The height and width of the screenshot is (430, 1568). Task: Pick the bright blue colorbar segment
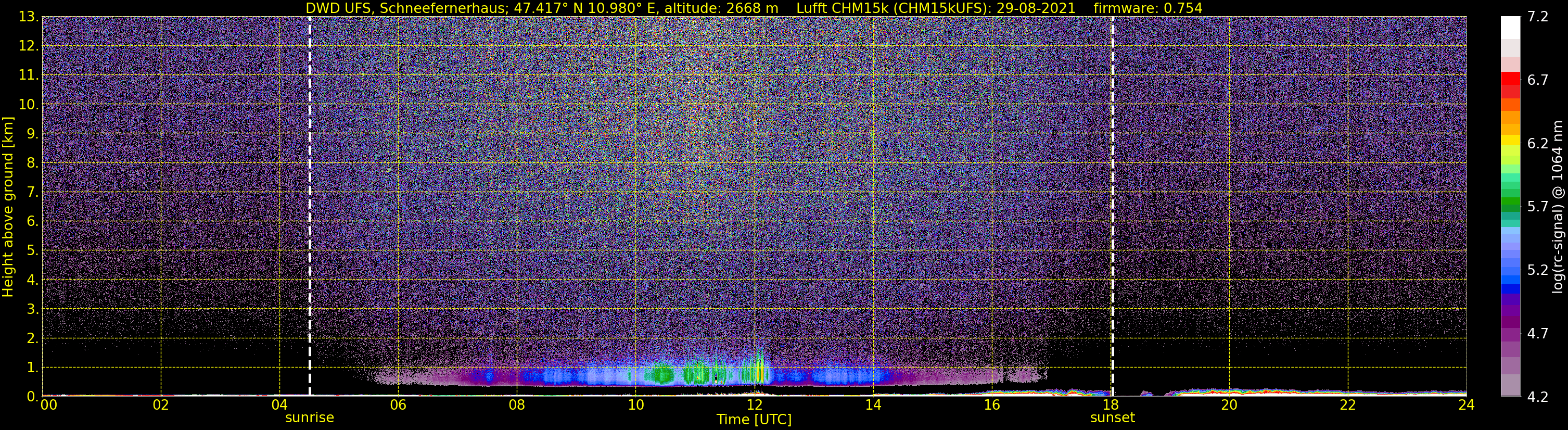pyautogui.click(x=1510, y=279)
